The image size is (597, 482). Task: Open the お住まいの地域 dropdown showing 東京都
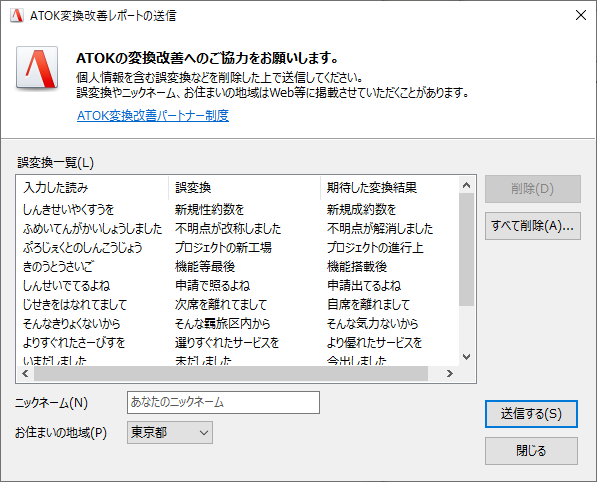(170, 433)
